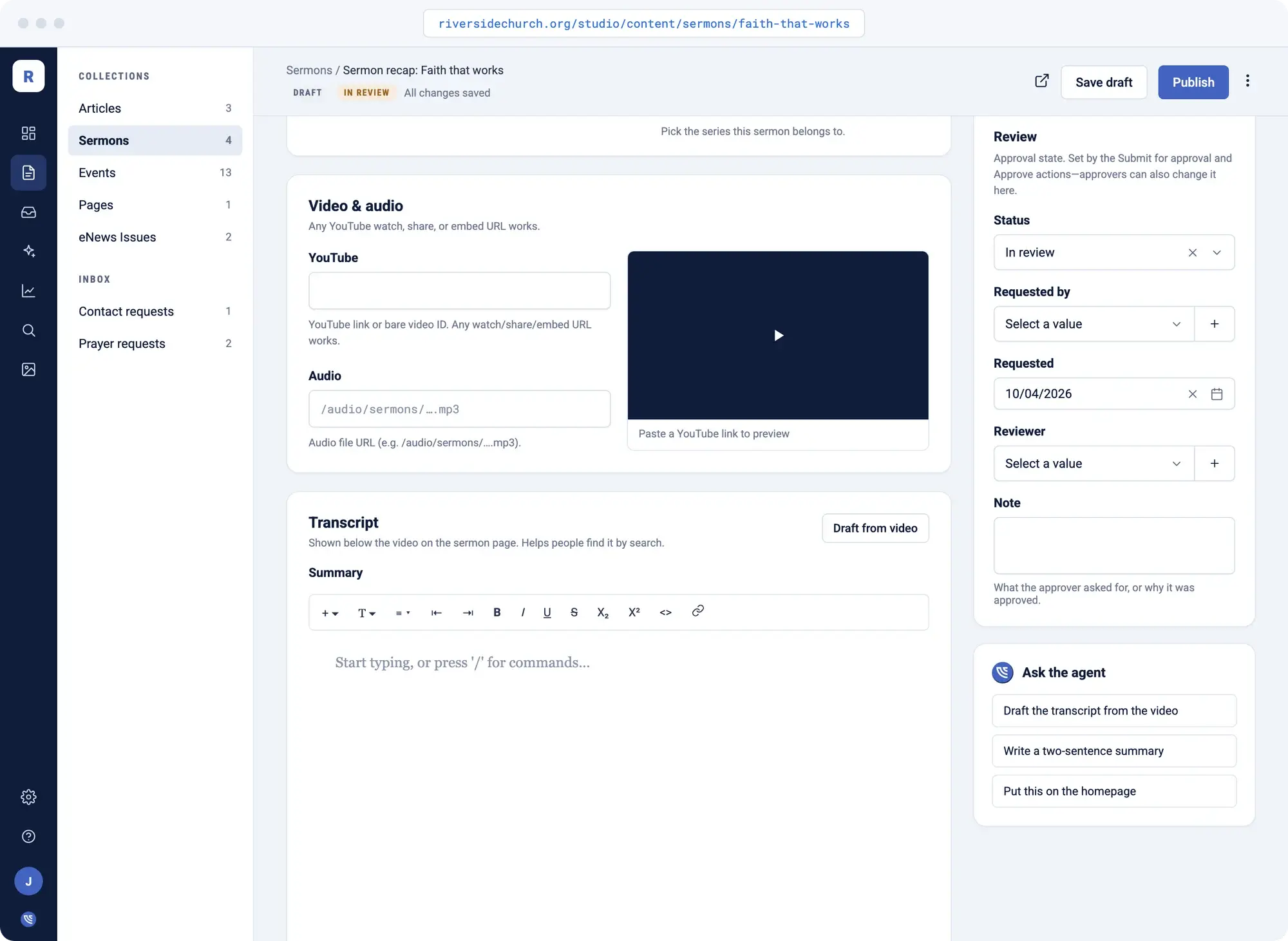This screenshot has width=1288, height=941.
Task: Open the eNews Issues collection
Action: pos(155,237)
